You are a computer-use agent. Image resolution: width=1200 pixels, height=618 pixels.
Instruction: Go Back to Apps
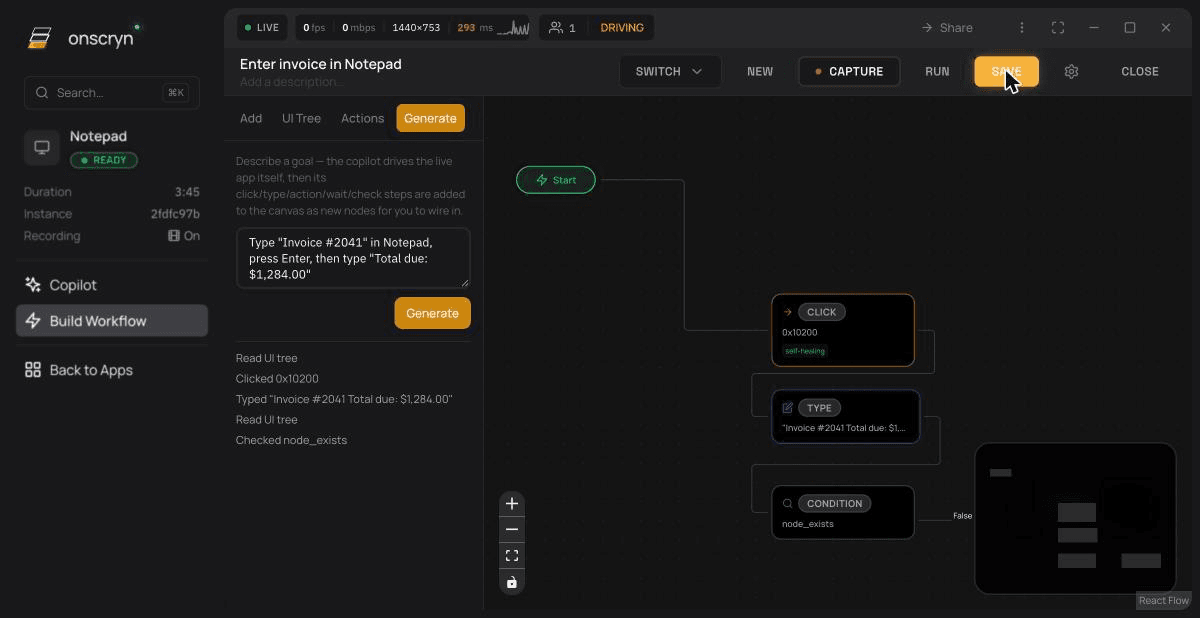pos(112,370)
